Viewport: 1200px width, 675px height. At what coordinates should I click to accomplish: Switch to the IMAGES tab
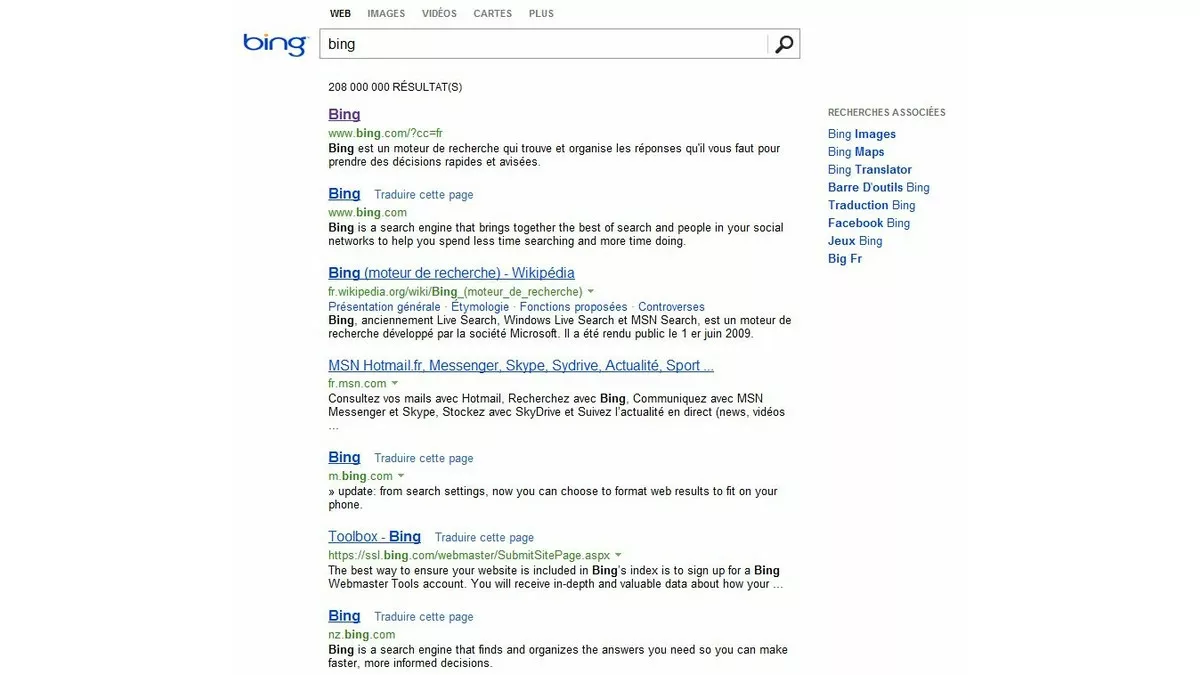click(x=386, y=13)
